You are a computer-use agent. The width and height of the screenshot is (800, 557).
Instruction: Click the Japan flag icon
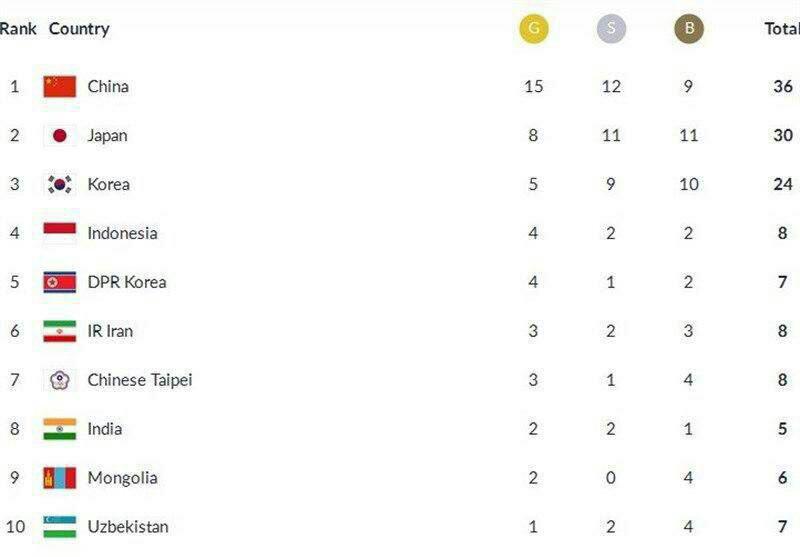pyautogui.click(x=60, y=135)
